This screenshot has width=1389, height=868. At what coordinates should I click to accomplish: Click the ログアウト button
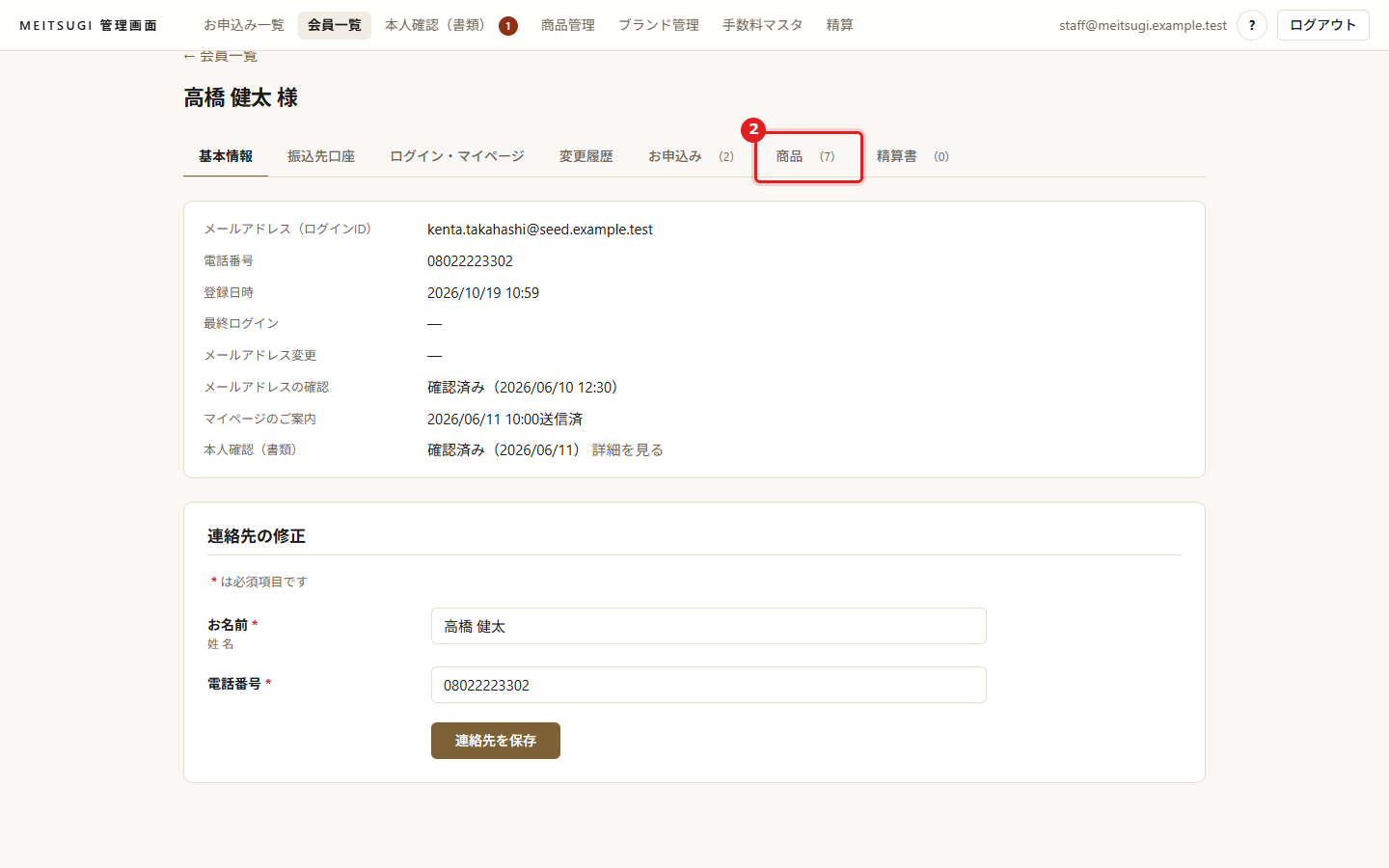[1322, 25]
